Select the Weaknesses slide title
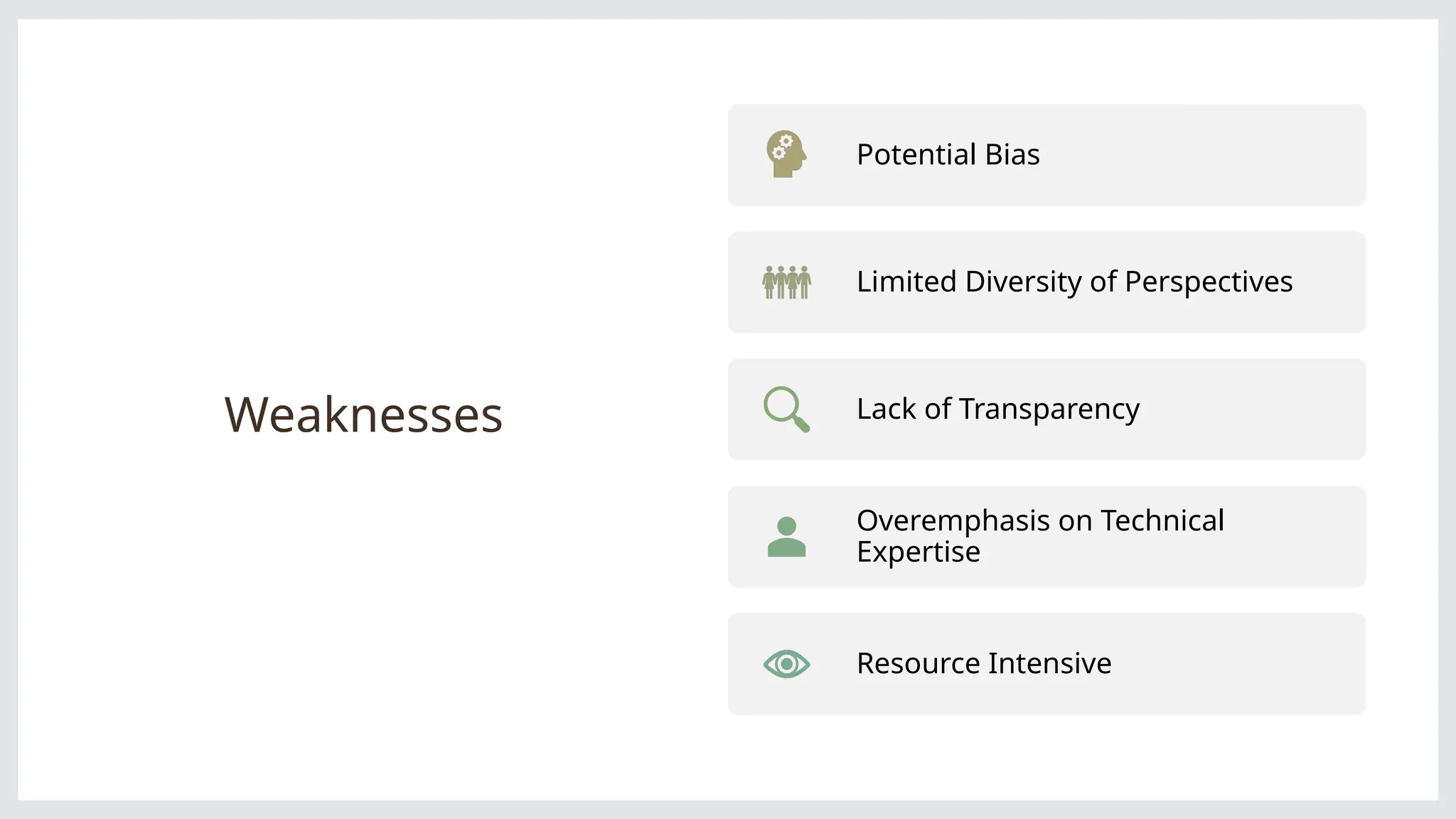The image size is (1456, 819). point(363,414)
